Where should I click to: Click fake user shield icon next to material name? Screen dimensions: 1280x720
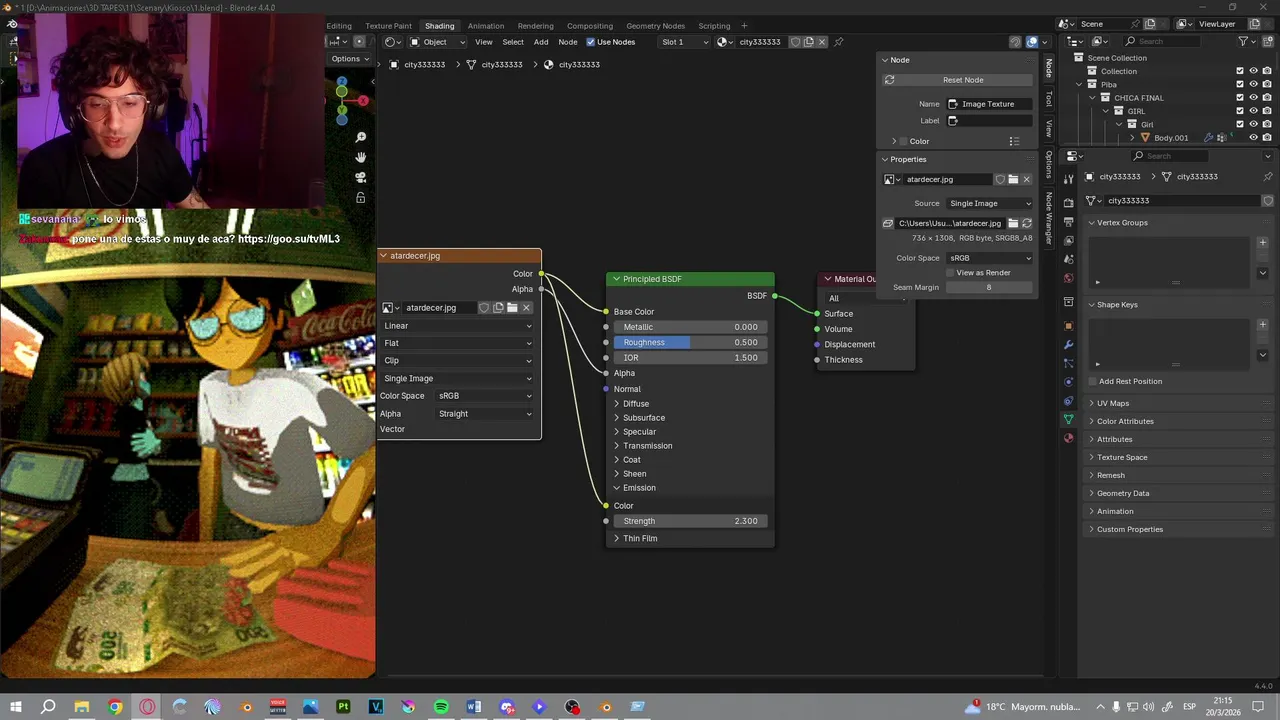coord(795,42)
